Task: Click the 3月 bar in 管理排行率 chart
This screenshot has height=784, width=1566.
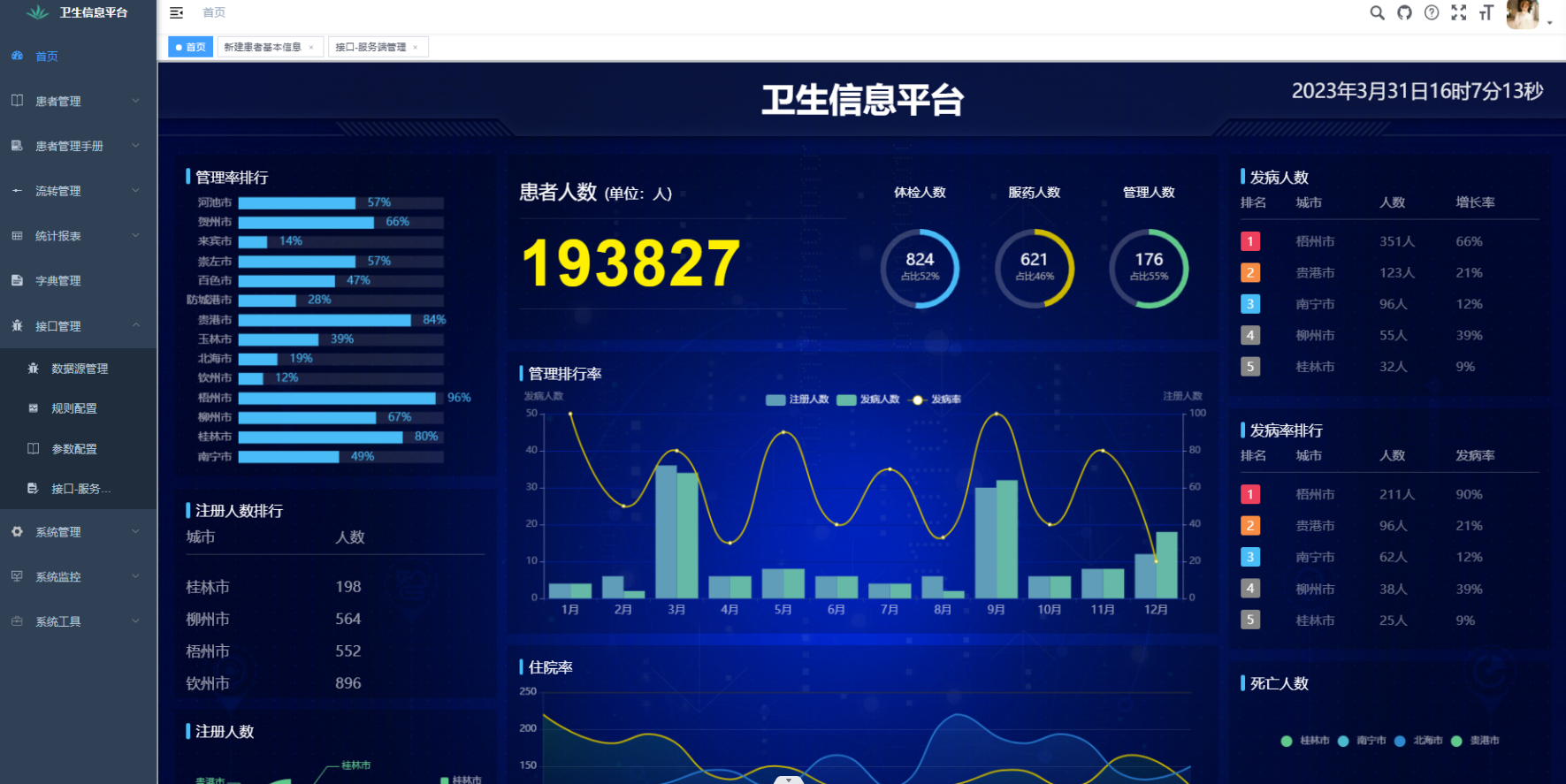Action: [x=676, y=531]
